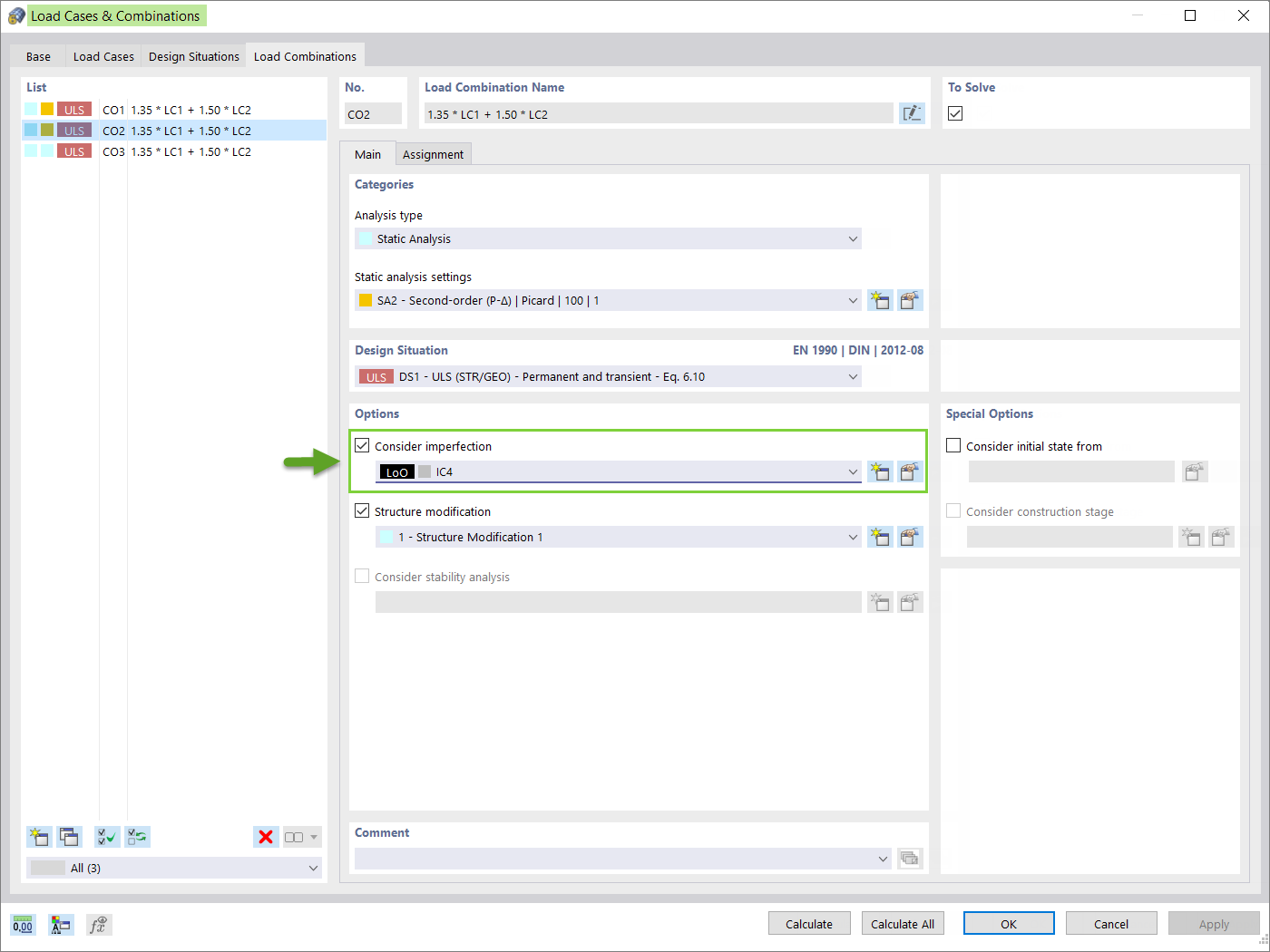Click olive swatch in CO2 row
This screenshot has height=952, width=1270.
pyautogui.click(x=47, y=130)
